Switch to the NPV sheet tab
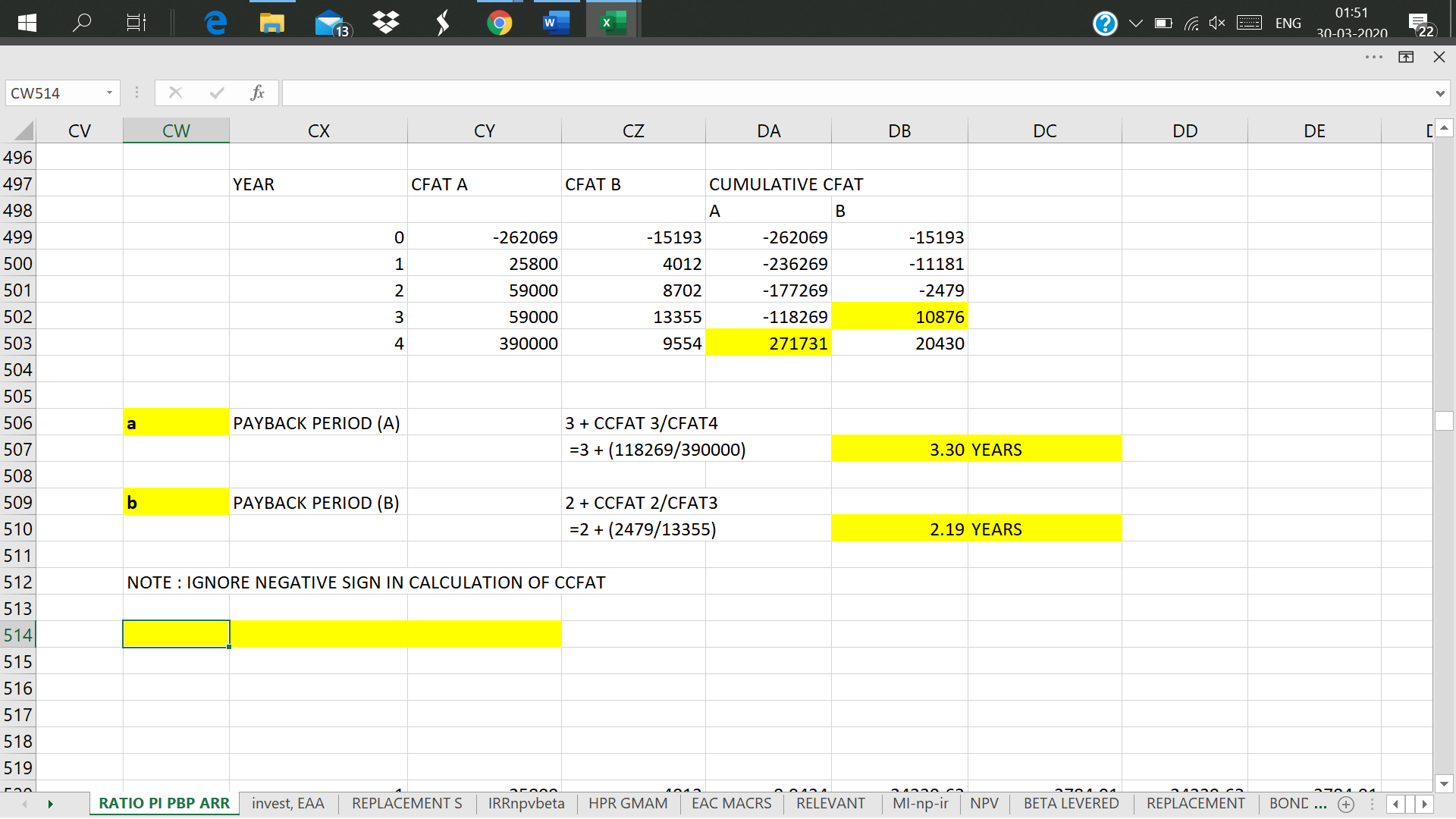The width and height of the screenshot is (1456, 819). coord(984,803)
